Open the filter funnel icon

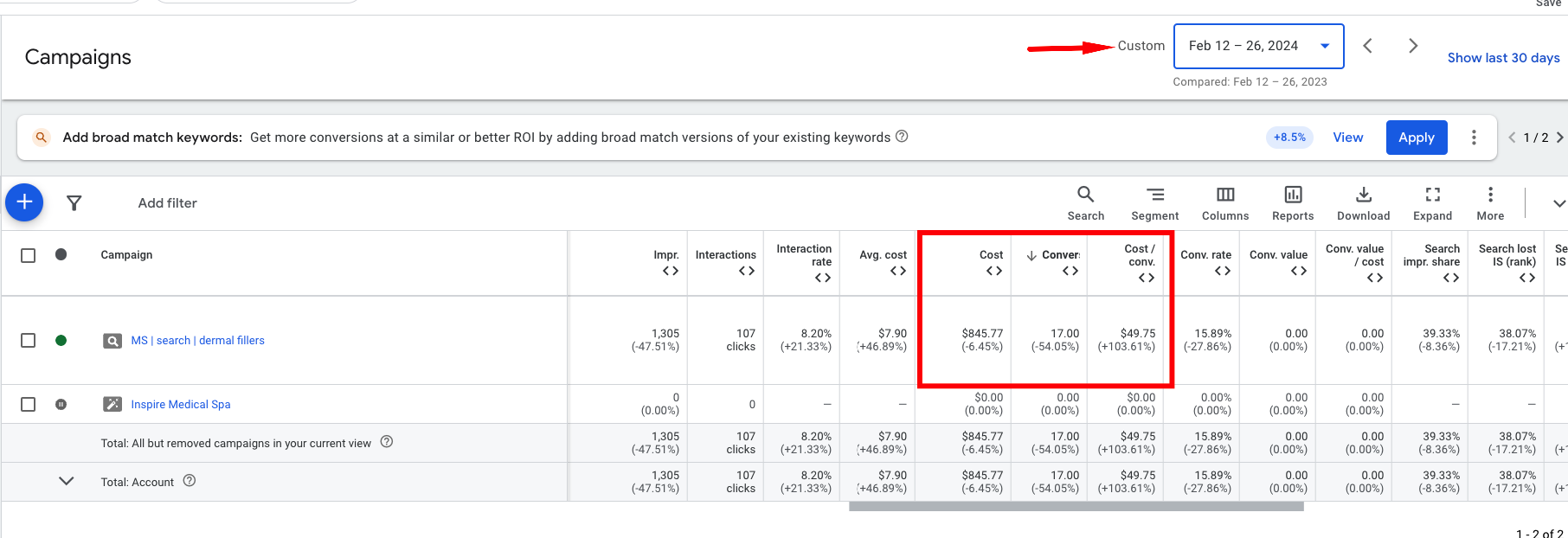(x=74, y=202)
